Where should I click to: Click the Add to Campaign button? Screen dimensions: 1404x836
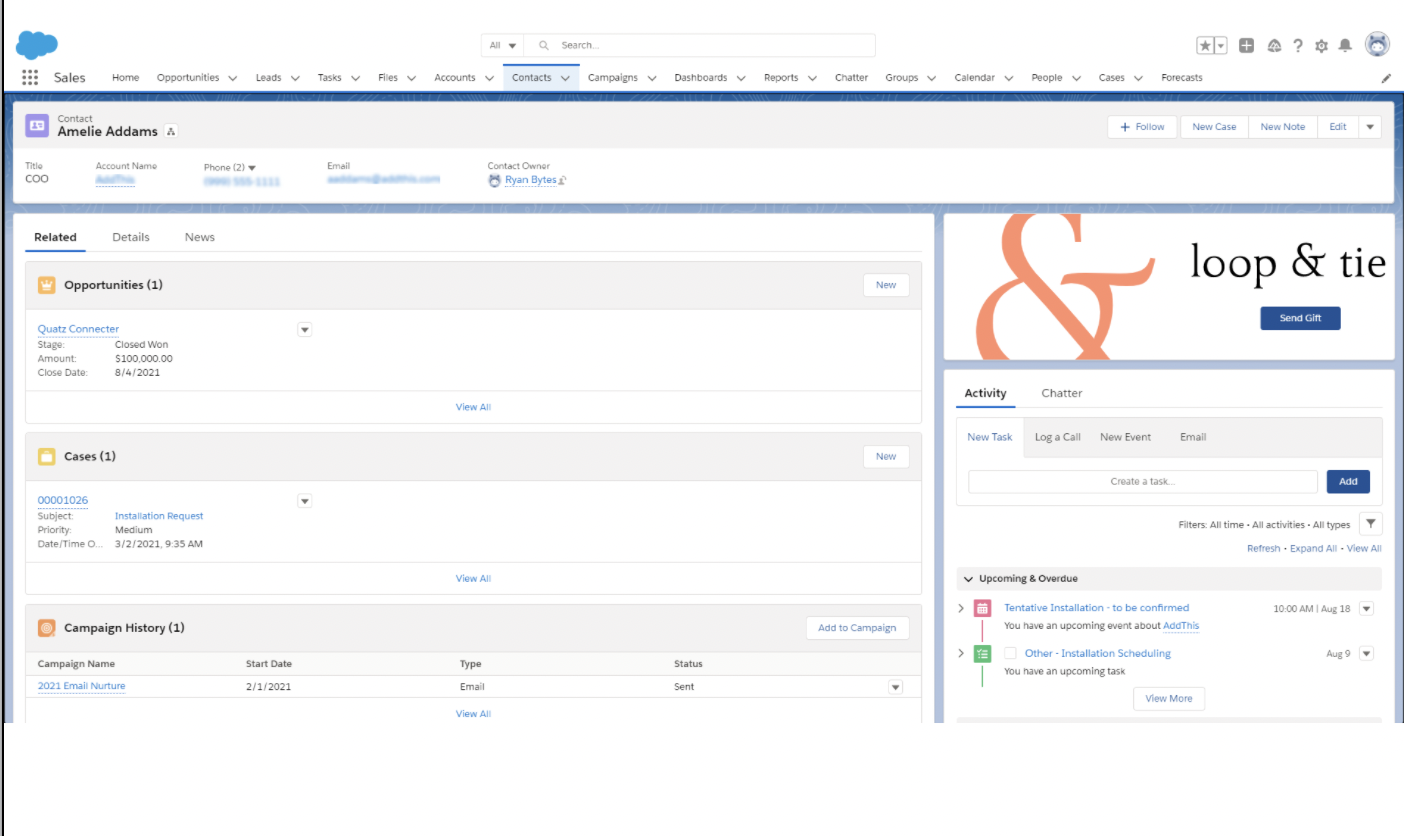tap(857, 628)
